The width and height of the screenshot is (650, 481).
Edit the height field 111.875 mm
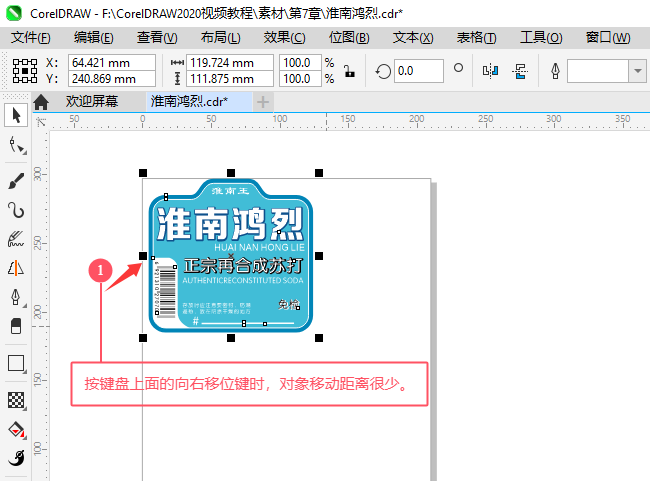pos(230,79)
